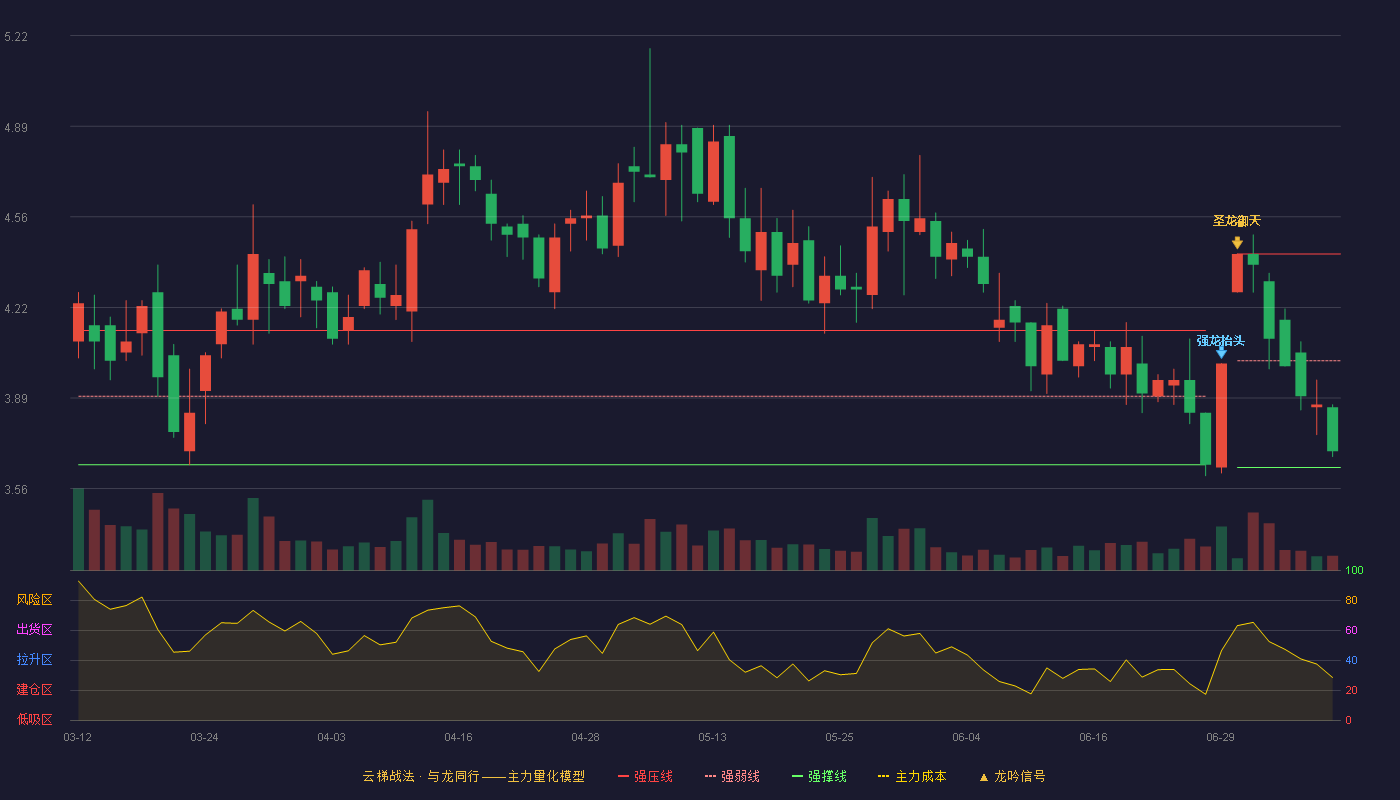Click the 3.56 price axis label

coord(16,490)
